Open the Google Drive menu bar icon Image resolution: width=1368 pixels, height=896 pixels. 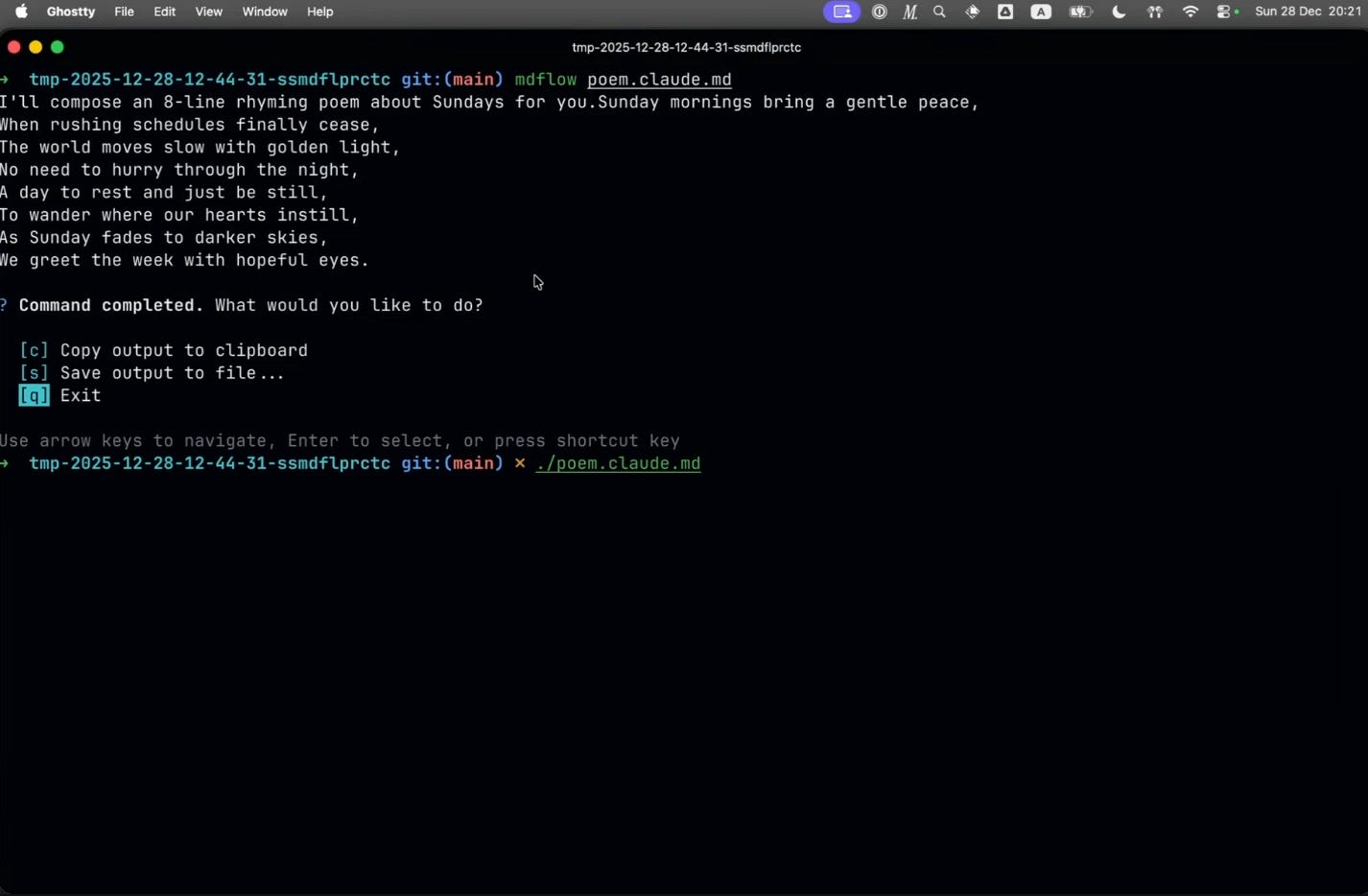1005,12
